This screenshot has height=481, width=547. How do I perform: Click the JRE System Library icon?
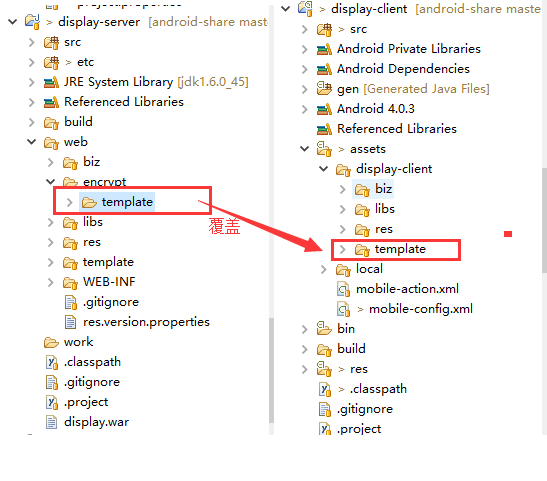pos(51,82)
